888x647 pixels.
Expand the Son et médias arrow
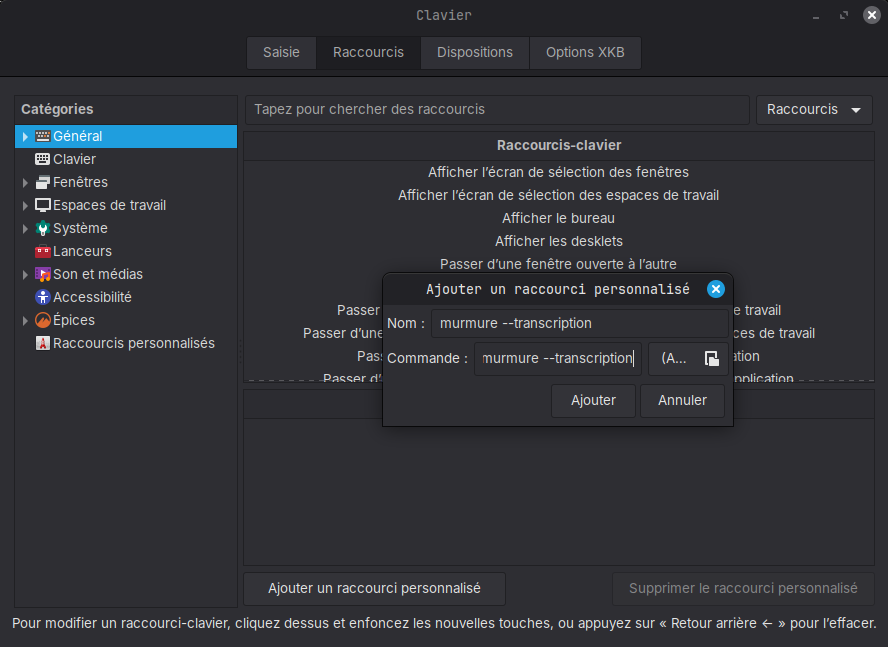click(25, 275)
